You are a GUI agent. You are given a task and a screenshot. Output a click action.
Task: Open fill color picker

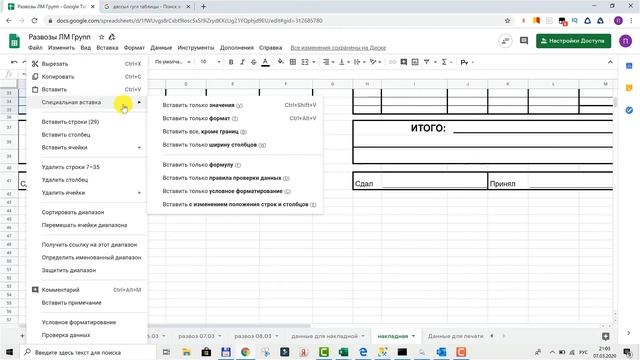[280, 62]
